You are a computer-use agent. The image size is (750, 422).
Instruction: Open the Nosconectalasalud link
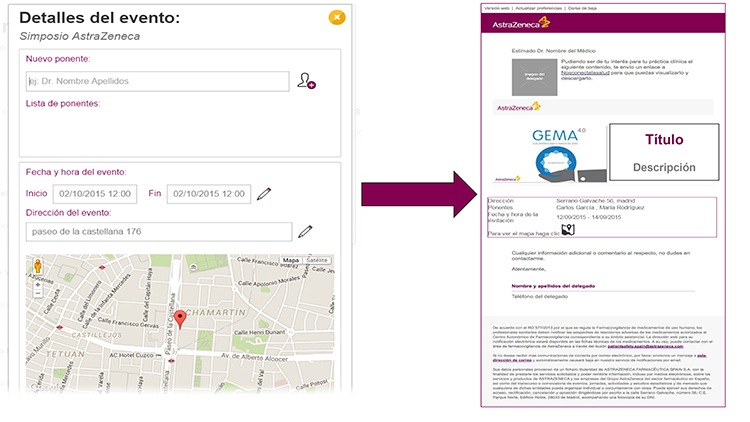click(585, 73)
